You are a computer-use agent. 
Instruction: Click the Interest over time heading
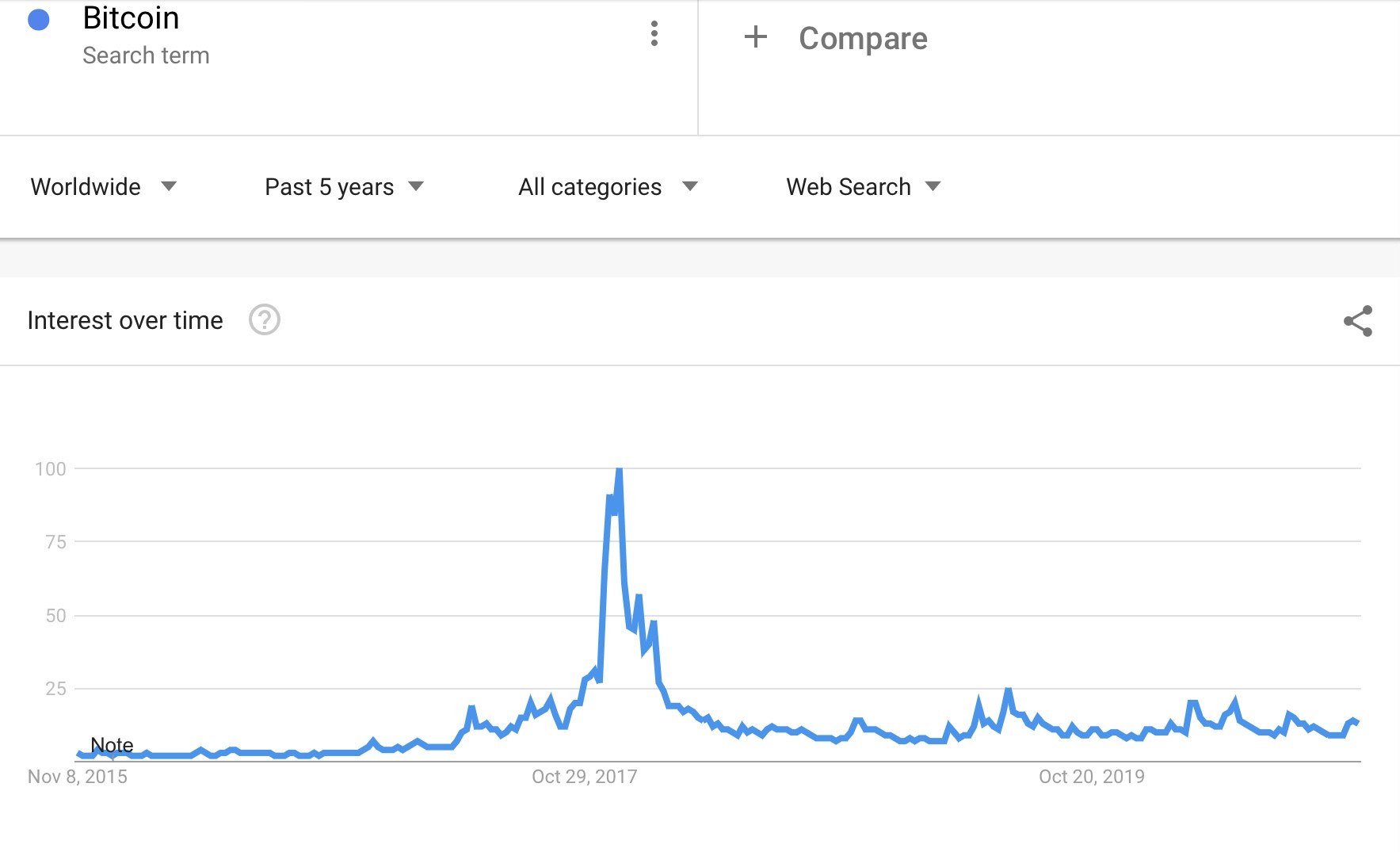pyautogui.click(x=125, y=320)
